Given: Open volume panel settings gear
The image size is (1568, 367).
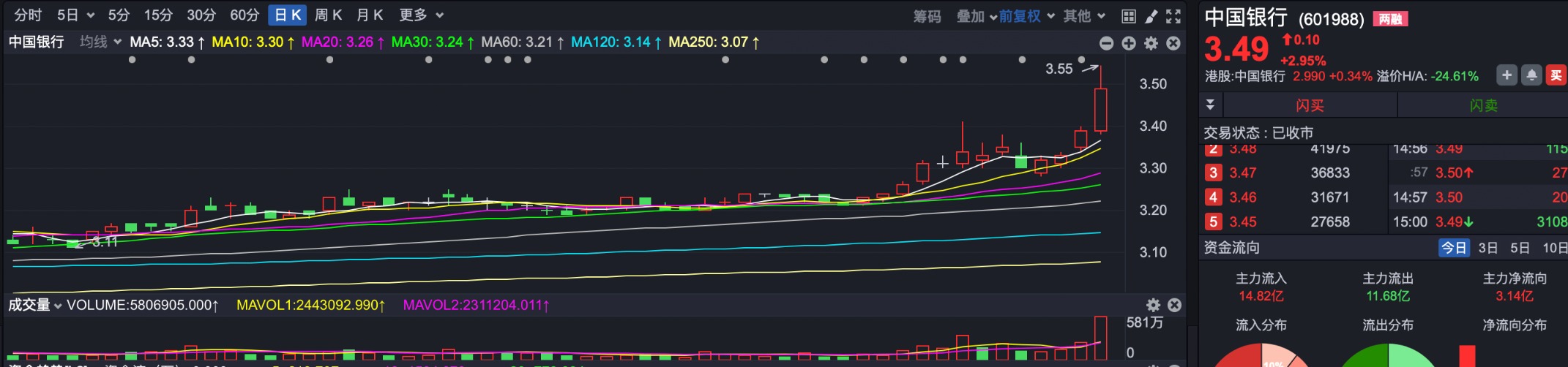Looking at the screenshot, I should 1154,305.
